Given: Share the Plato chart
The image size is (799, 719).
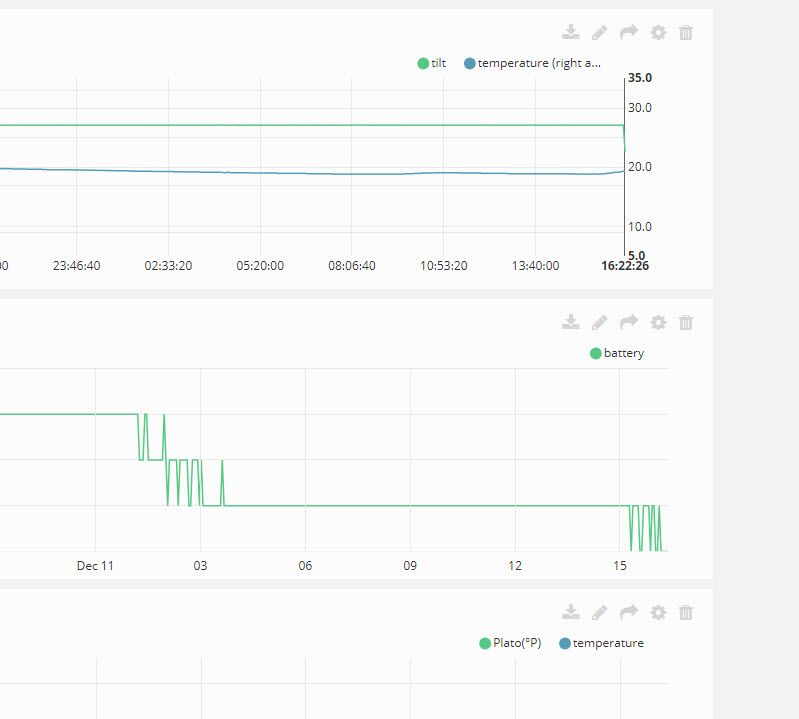Looking at the screenshot, I should [x=628, y=612].
